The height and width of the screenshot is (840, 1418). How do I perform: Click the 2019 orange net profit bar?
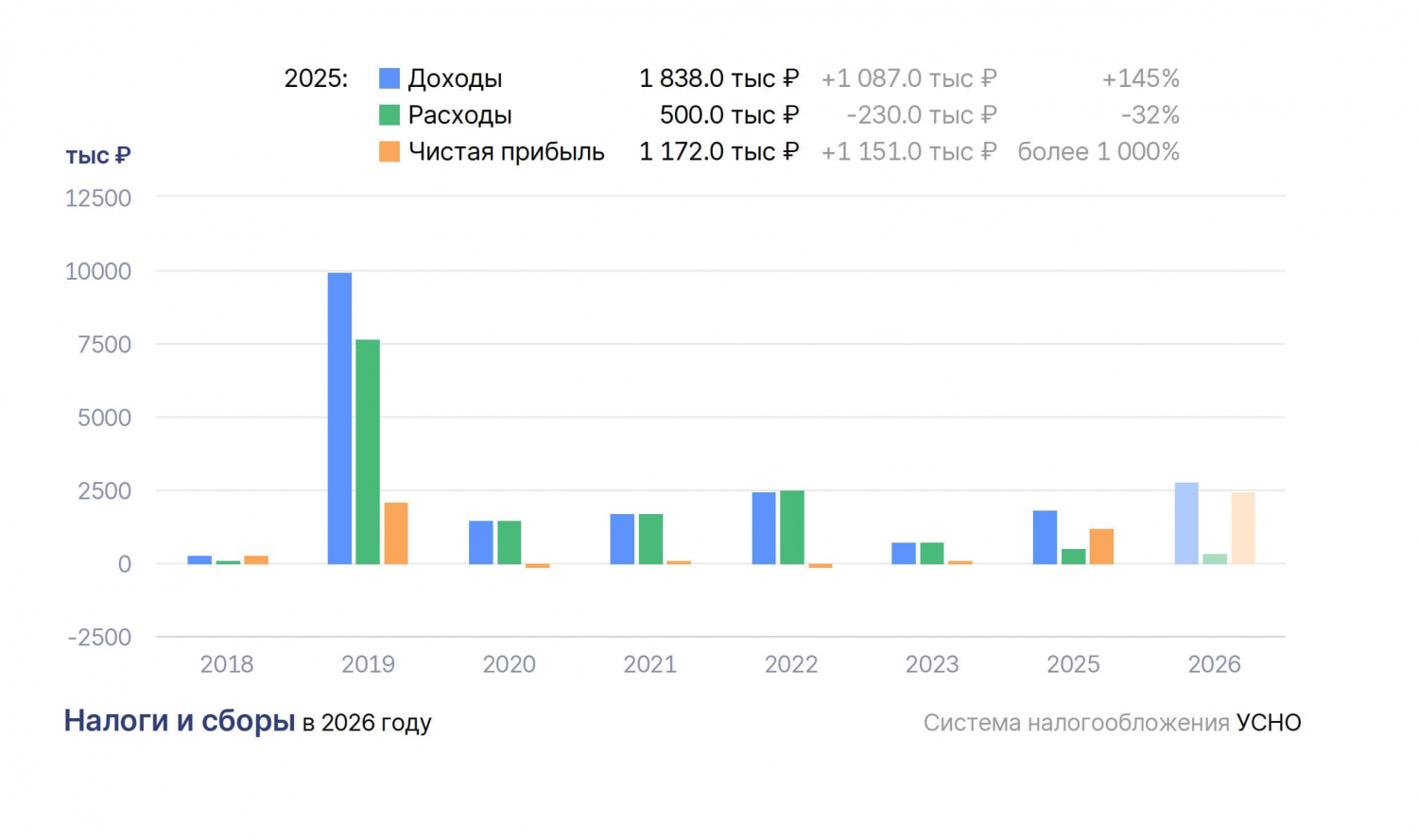click(396, 534)
